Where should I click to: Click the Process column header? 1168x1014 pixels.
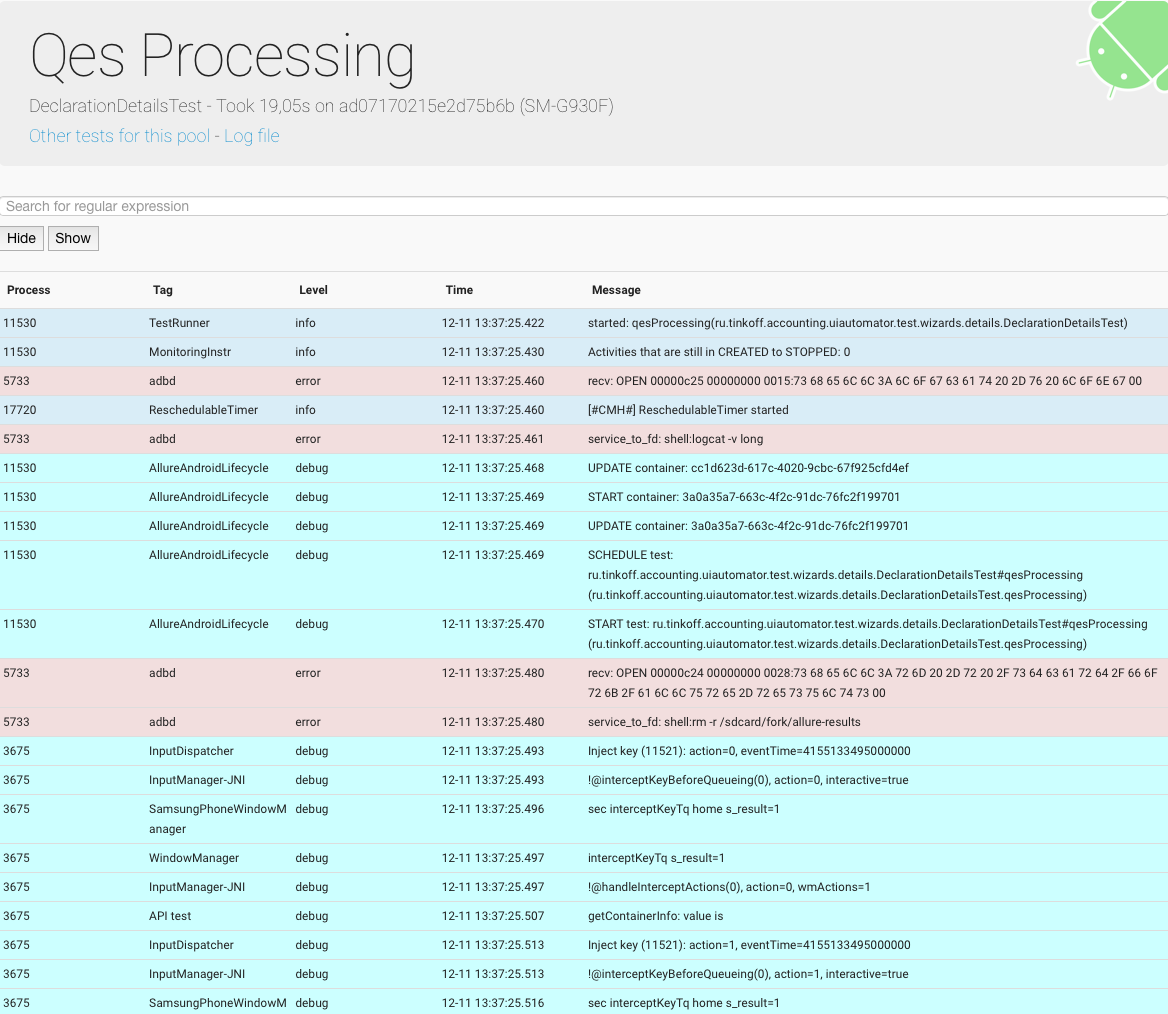tap(29, 290)
